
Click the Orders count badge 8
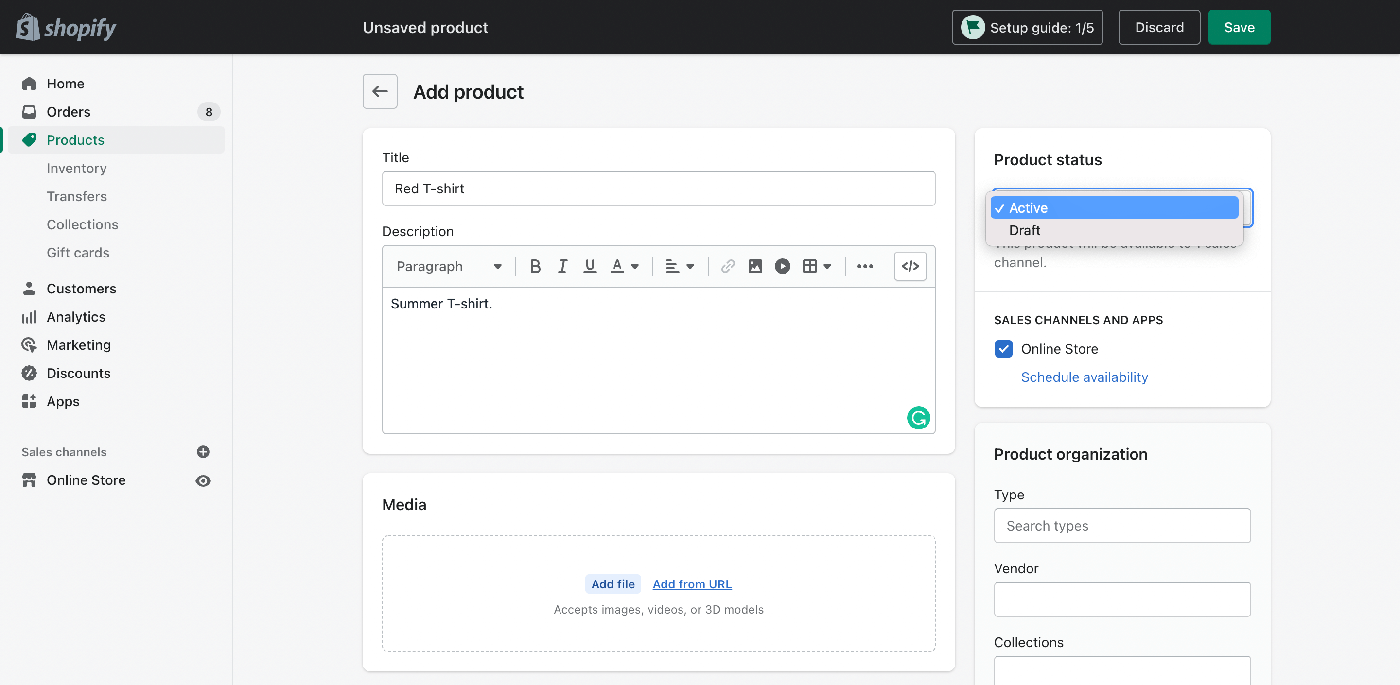point(209,112)
